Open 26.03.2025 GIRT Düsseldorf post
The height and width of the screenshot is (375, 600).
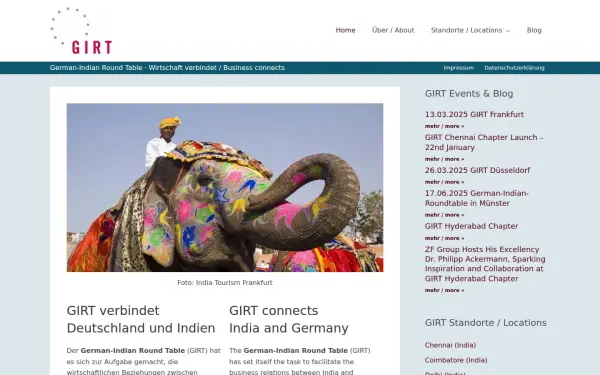click(477, 170)
